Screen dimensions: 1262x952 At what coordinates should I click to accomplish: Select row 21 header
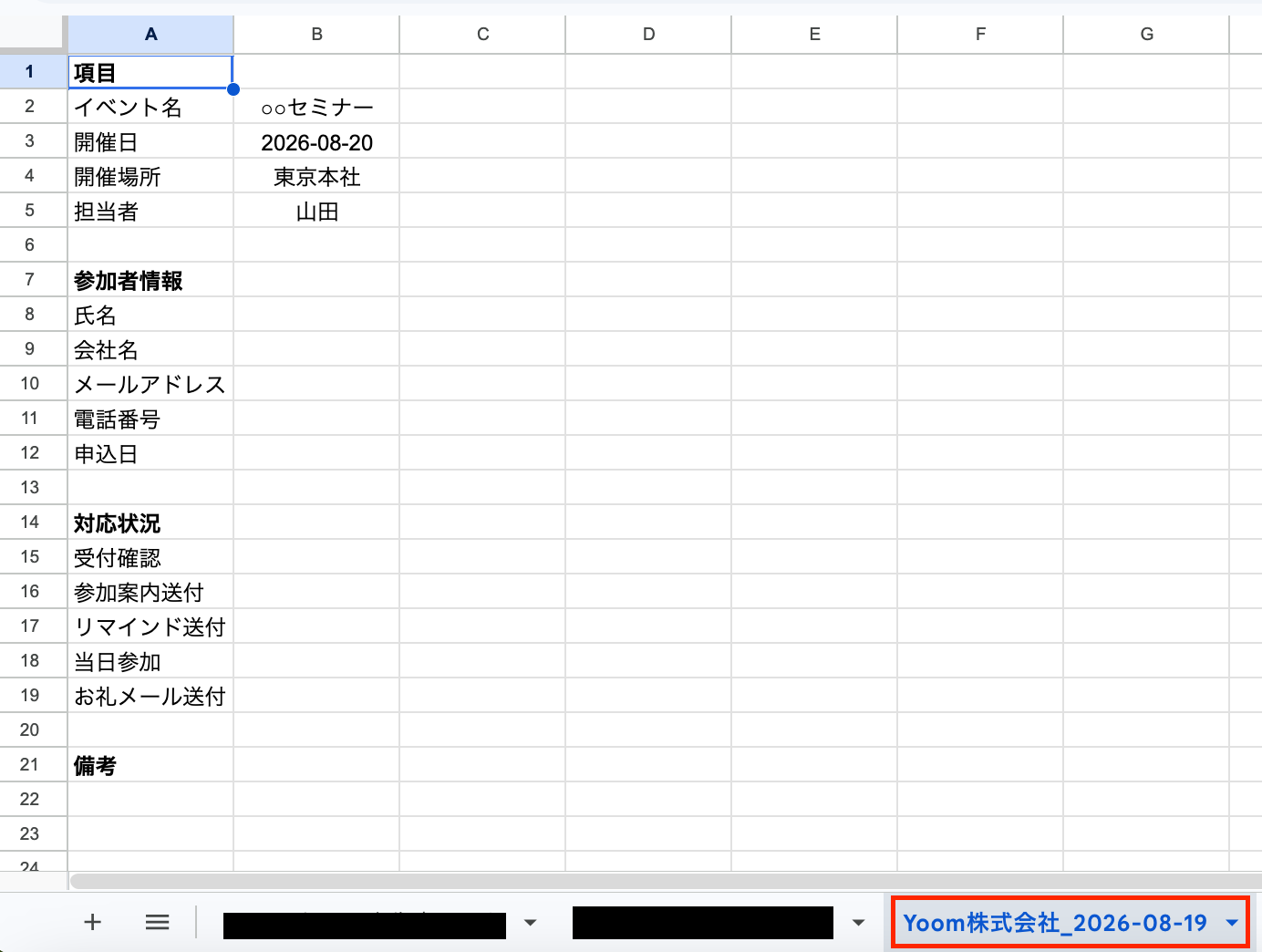point(33,764)
